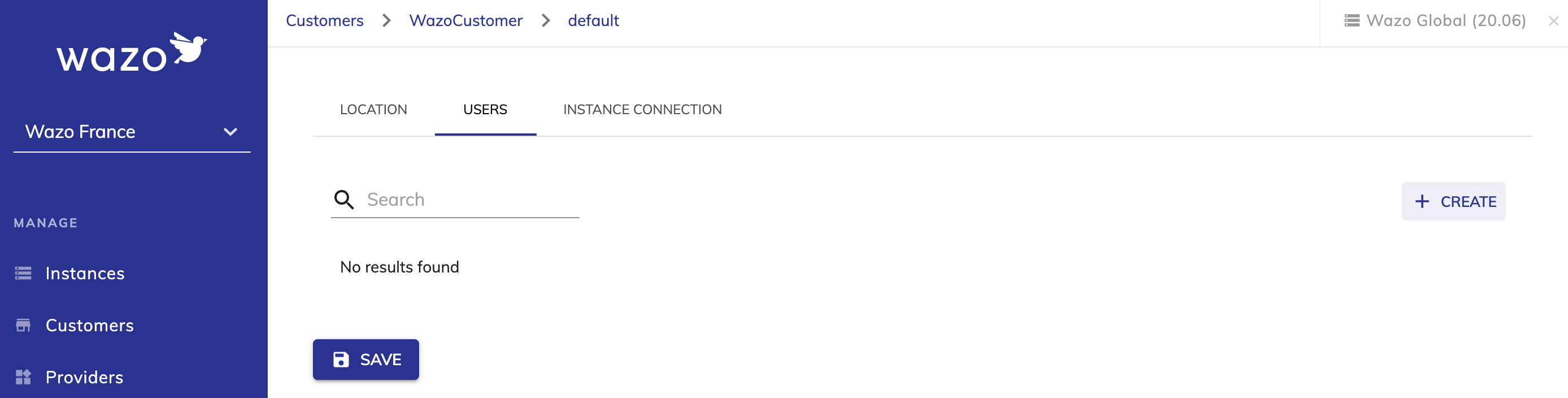The height and width of the screenshot is (398, 1568).
Task: Click the chevron after the WazoCustomer breadcrumb
Action: (546, 21)
